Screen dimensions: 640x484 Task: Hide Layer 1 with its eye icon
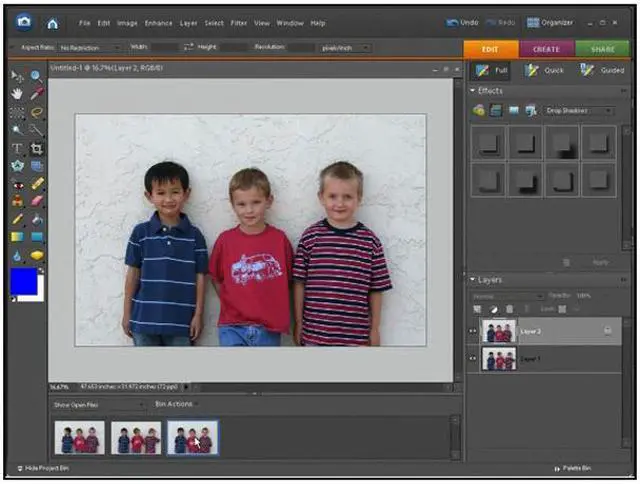(x=473, y=358)
